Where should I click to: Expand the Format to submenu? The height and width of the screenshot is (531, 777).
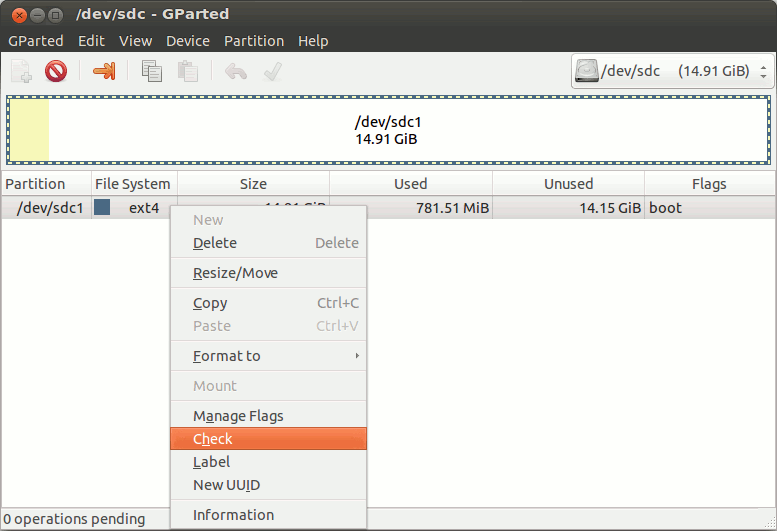[x=268, y=356]
